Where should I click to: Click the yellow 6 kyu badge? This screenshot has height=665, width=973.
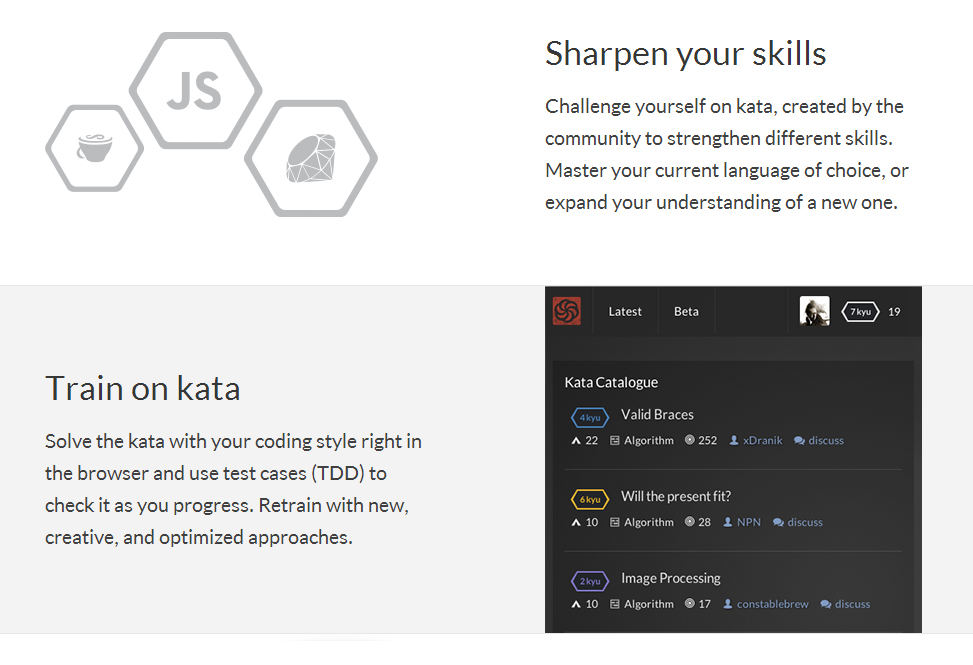point(590,499)
